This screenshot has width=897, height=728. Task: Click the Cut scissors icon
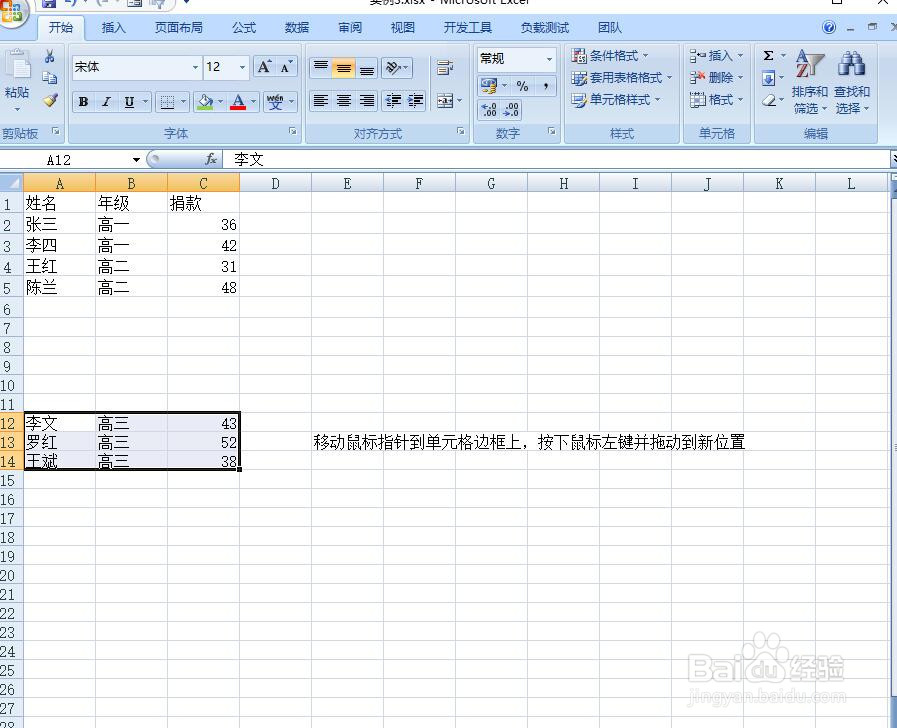coord(50,56)
